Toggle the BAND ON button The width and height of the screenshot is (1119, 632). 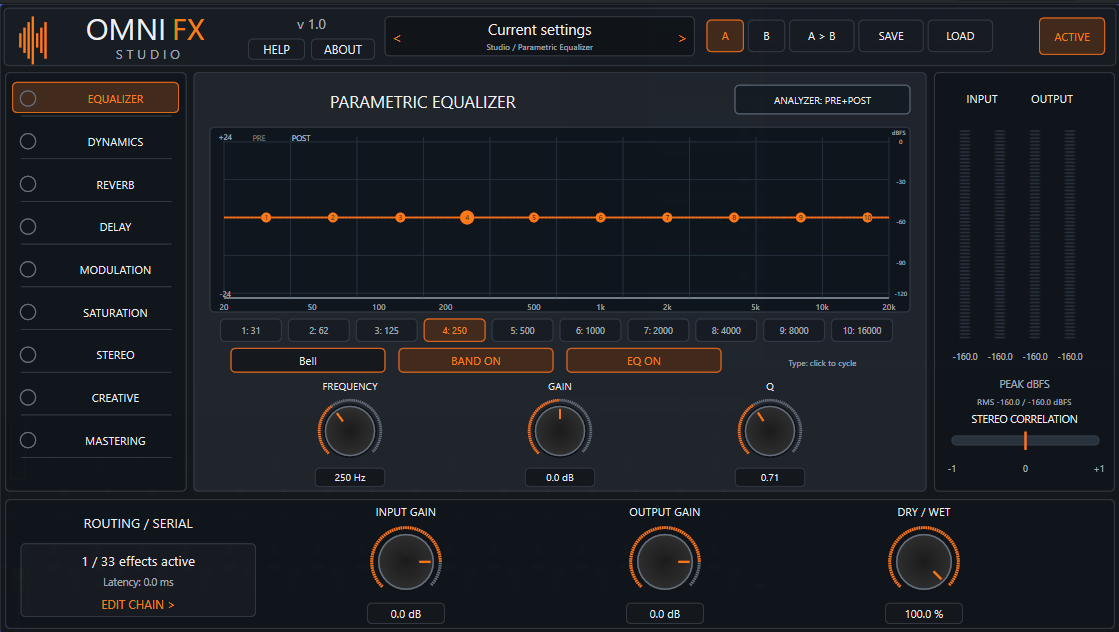(x=475, y=361)
